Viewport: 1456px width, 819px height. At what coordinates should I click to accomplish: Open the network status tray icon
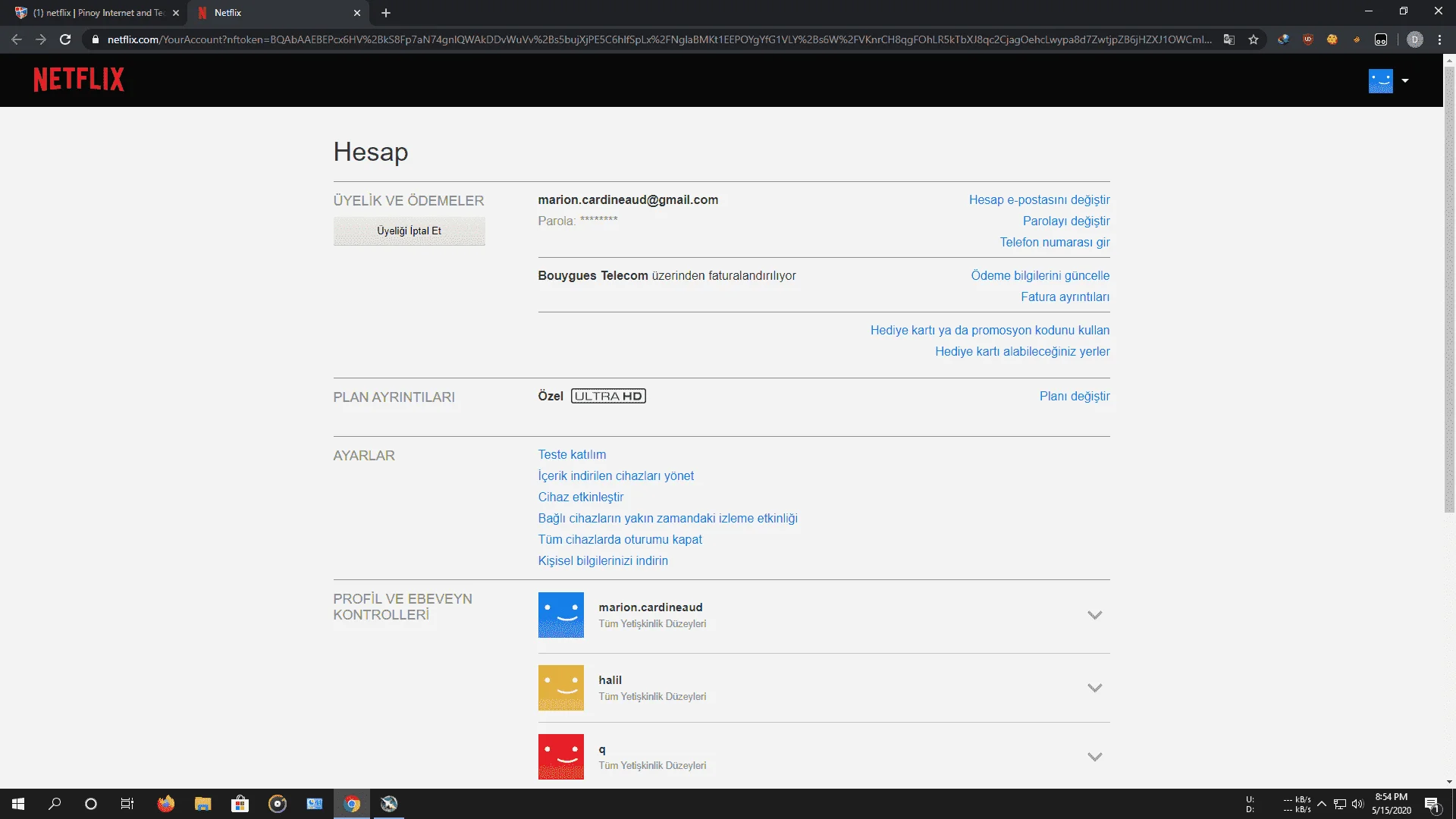(x=1340, y=804)
